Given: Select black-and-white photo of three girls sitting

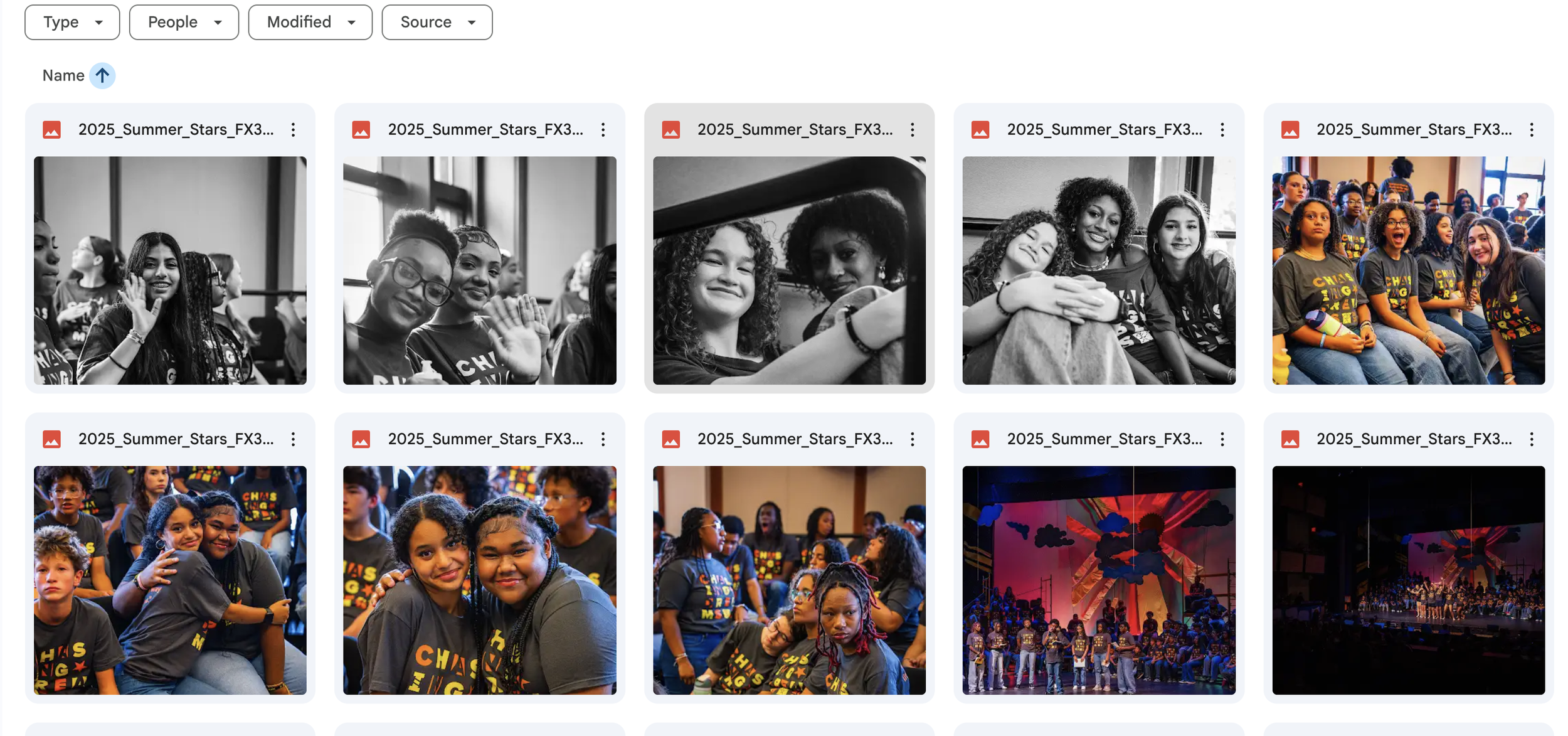Looking at the screenshot, I should coord(1098,270).
